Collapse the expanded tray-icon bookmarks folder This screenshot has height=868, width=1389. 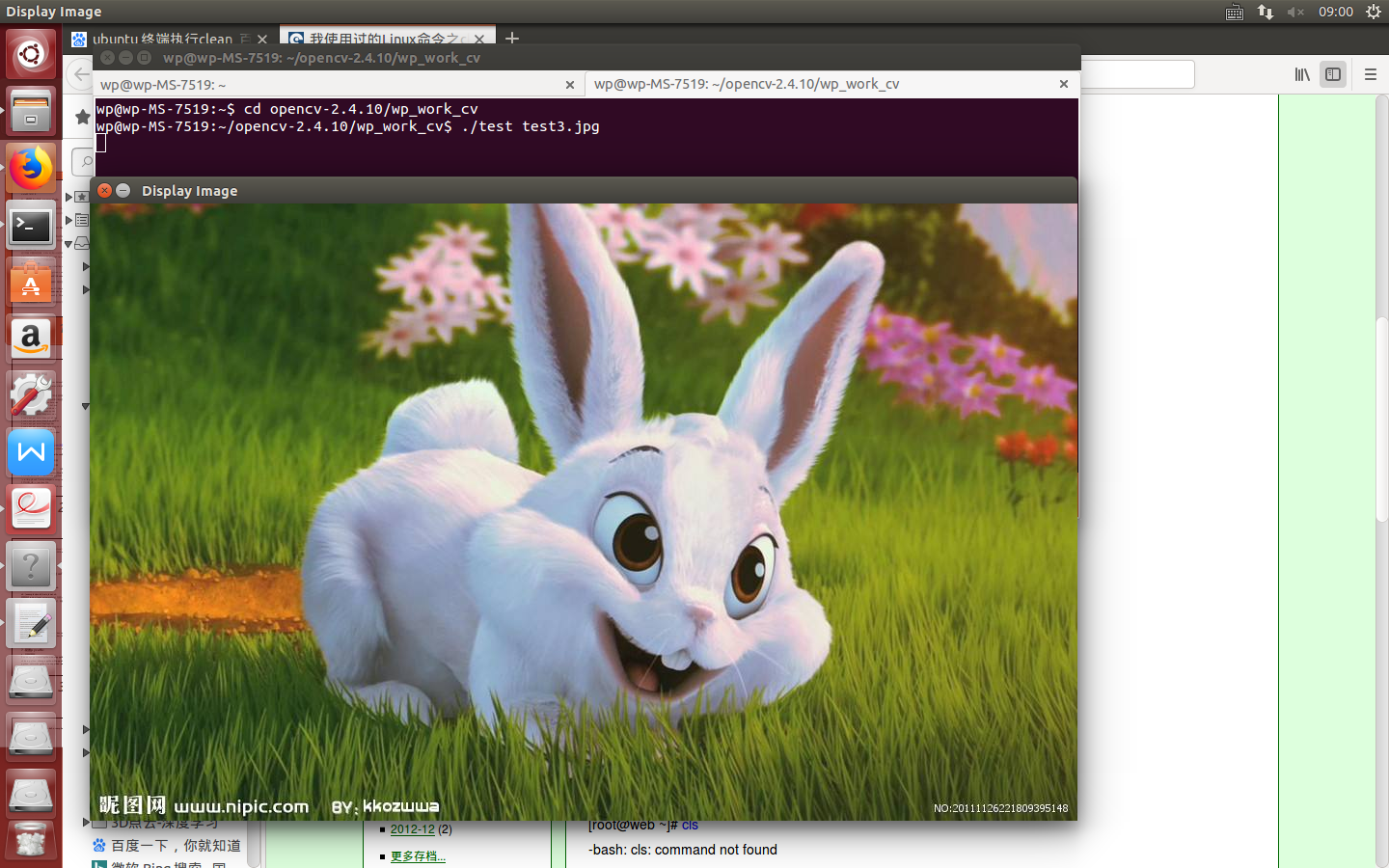tap(68, 243)
